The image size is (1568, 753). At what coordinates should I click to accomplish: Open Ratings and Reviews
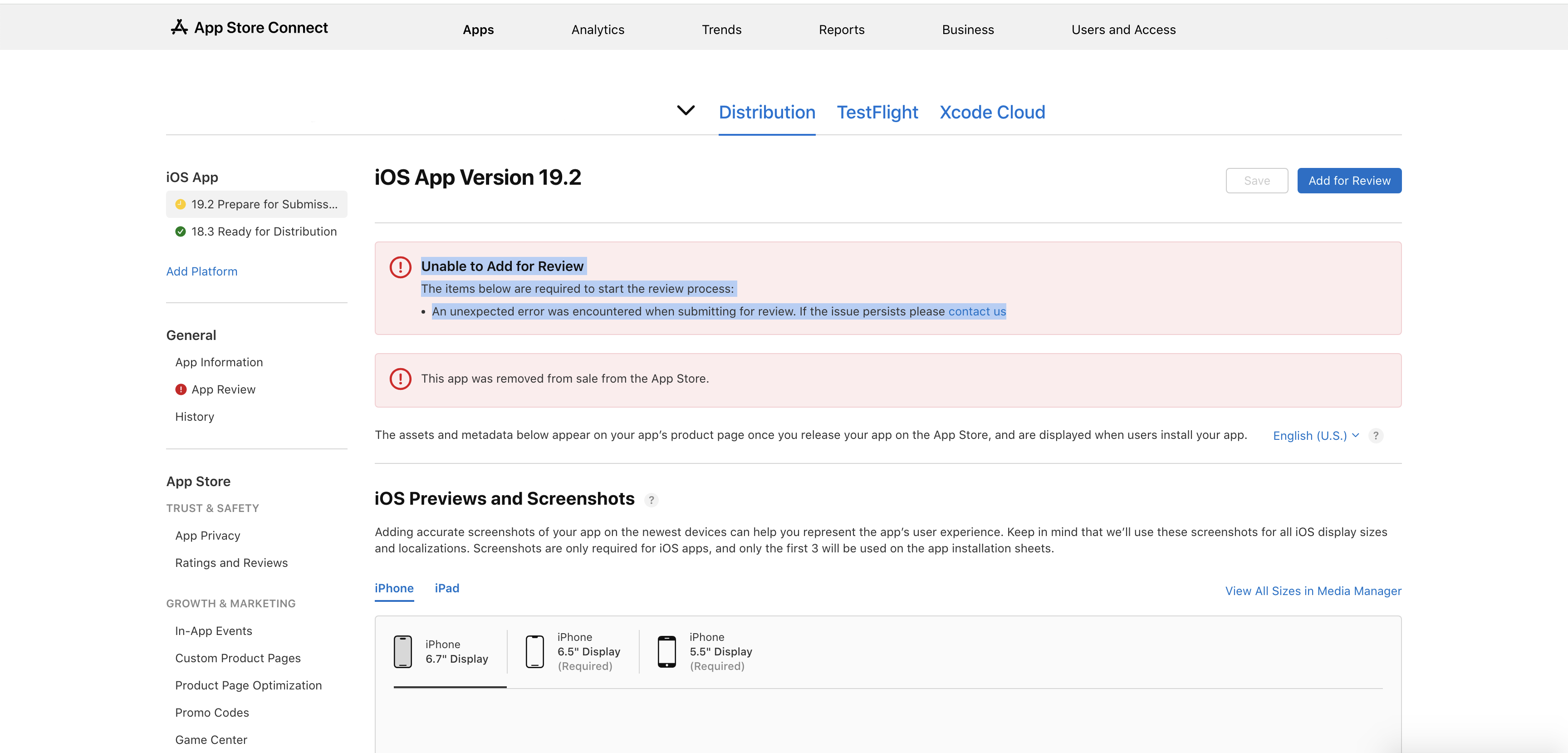tap(231, 563)
